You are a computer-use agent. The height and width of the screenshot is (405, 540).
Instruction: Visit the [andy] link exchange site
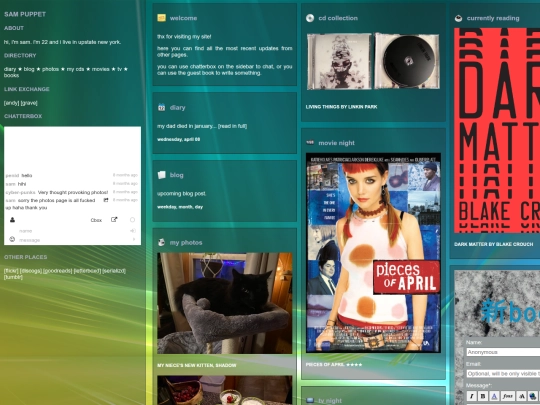click(x=11, y=103)
